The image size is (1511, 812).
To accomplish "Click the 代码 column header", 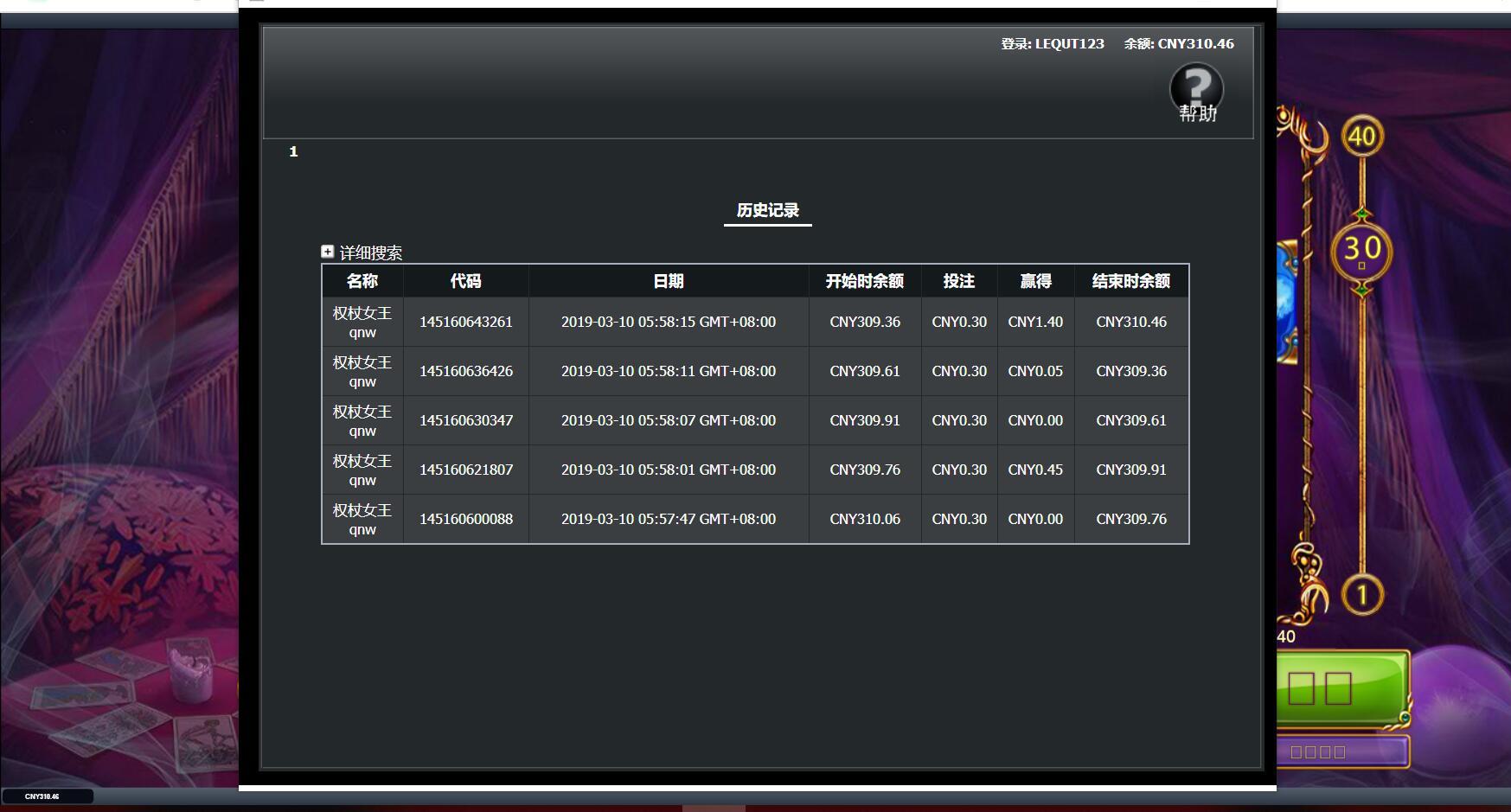I will pos(465,281).
